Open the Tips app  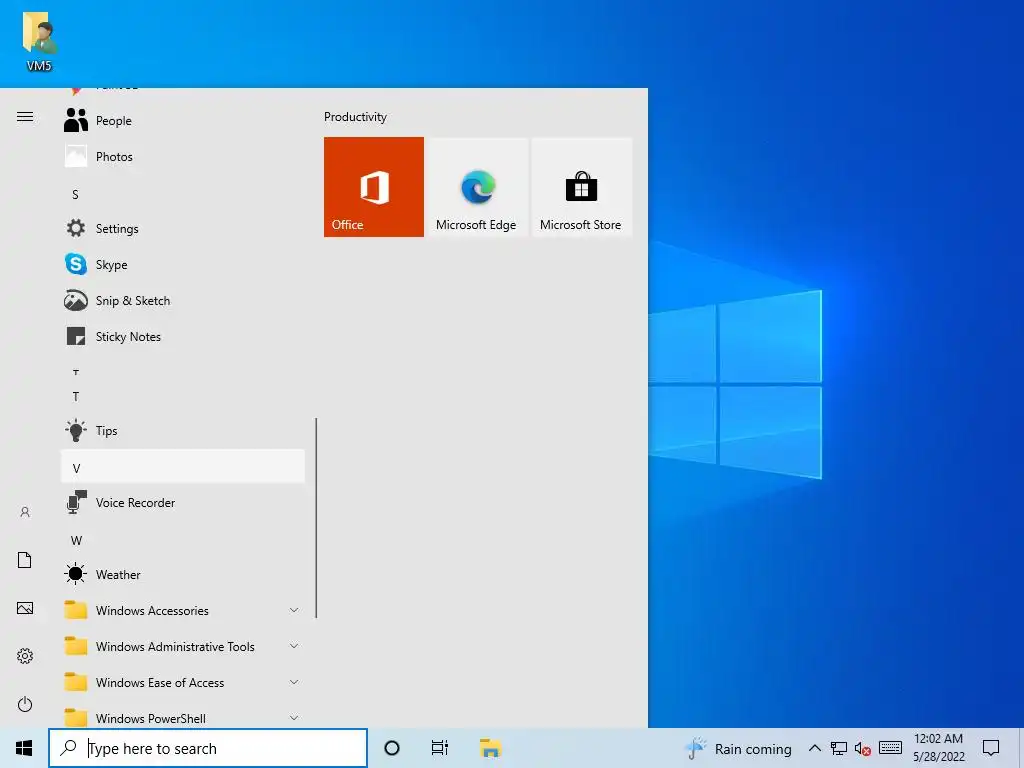click(183, 430)
